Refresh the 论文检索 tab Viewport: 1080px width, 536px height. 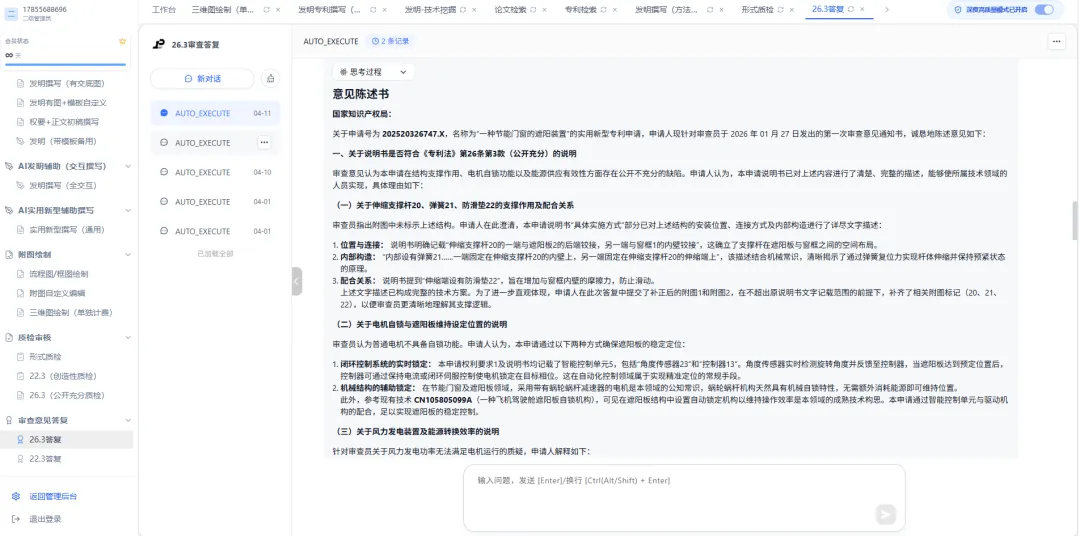[x=534, y=10]
